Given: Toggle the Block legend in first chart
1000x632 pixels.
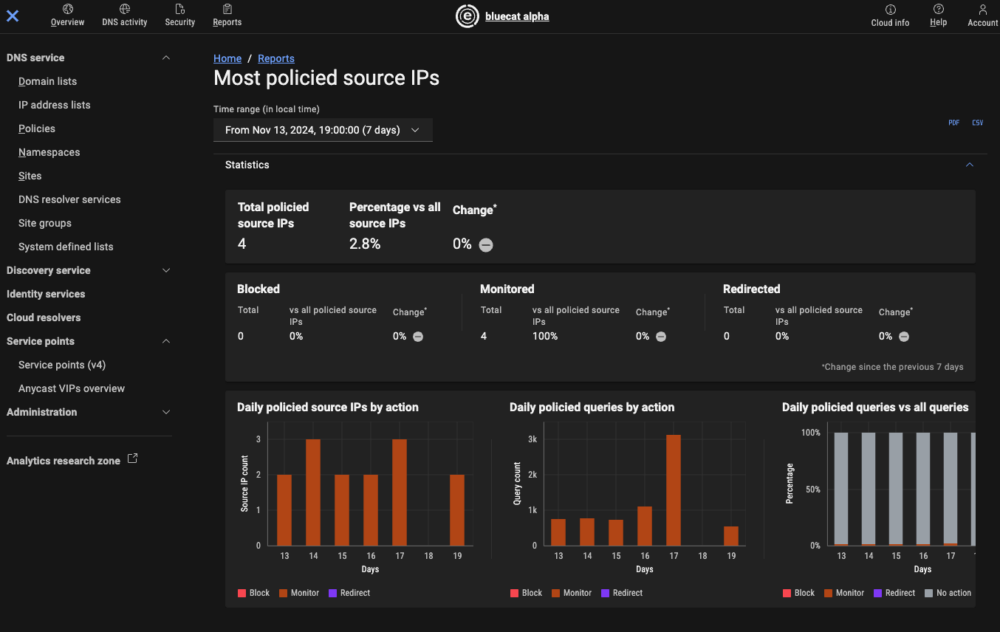Looking at the screenshot, I should point(253,592).
